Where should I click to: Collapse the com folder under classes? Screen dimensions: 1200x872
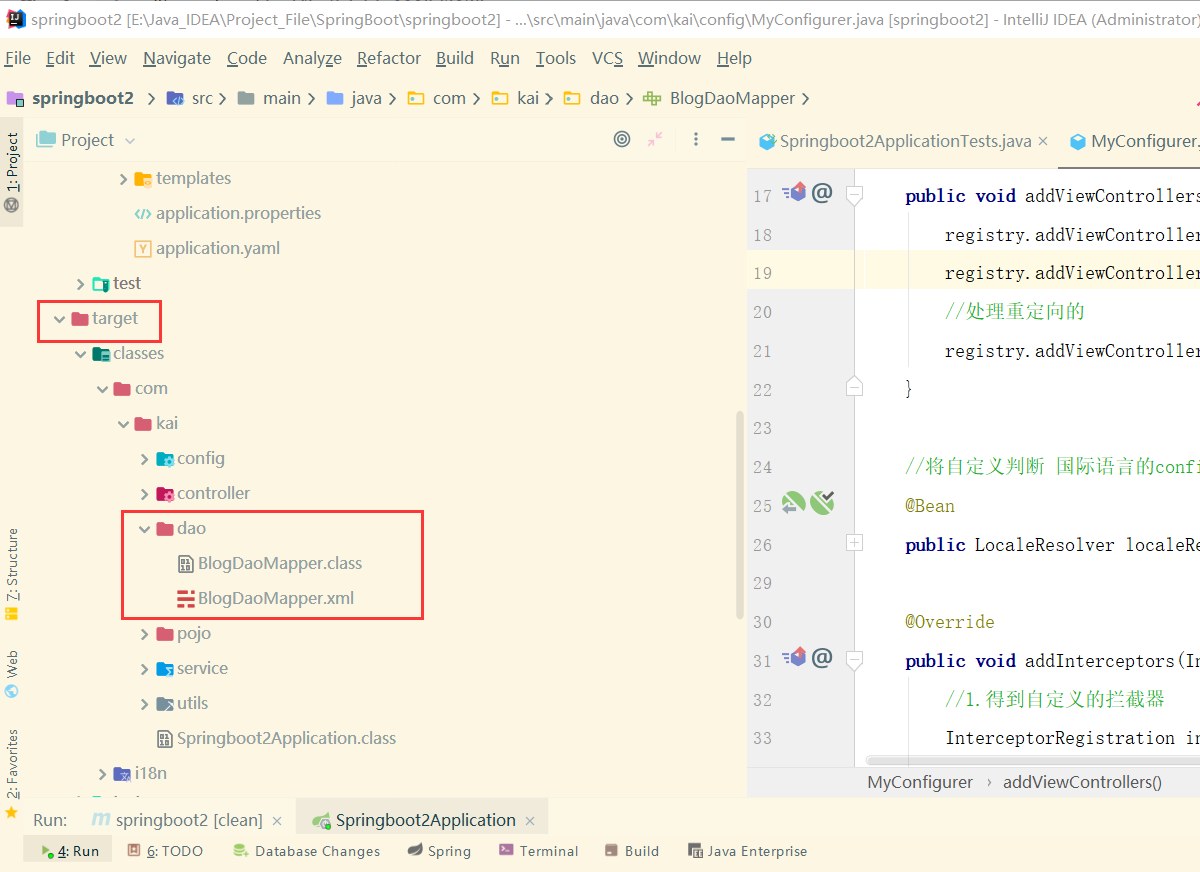tap(102, 389)
